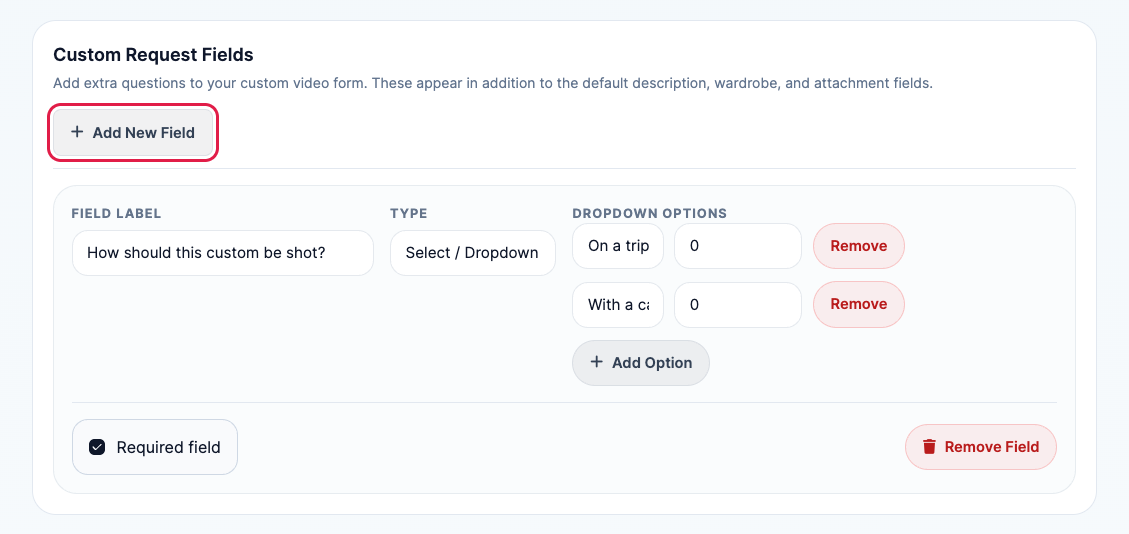Click the Add Option button
Image resolution: width=1129 pixels, height=534 pixels.
[641, 363]
